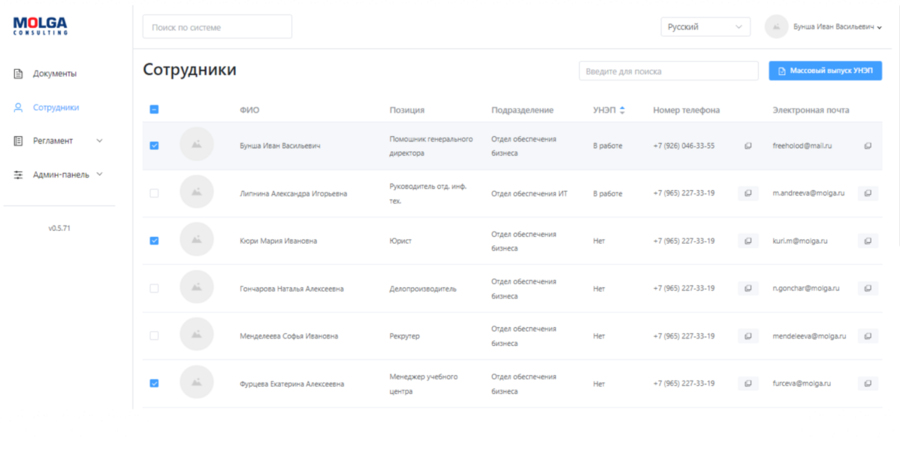Click the Массовый выпуск УНЭП button
Screen dimensions: 900x452
coord(825,71)
